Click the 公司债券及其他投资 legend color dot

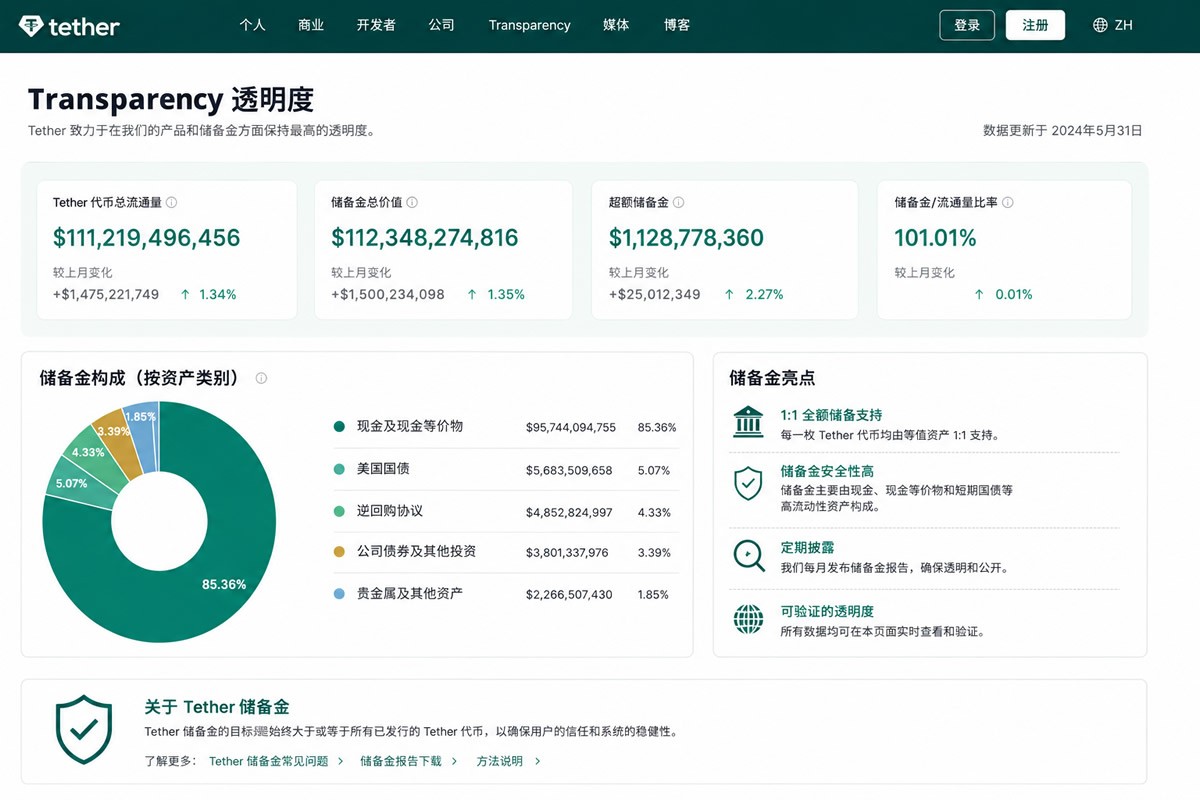tap(339, 552)
